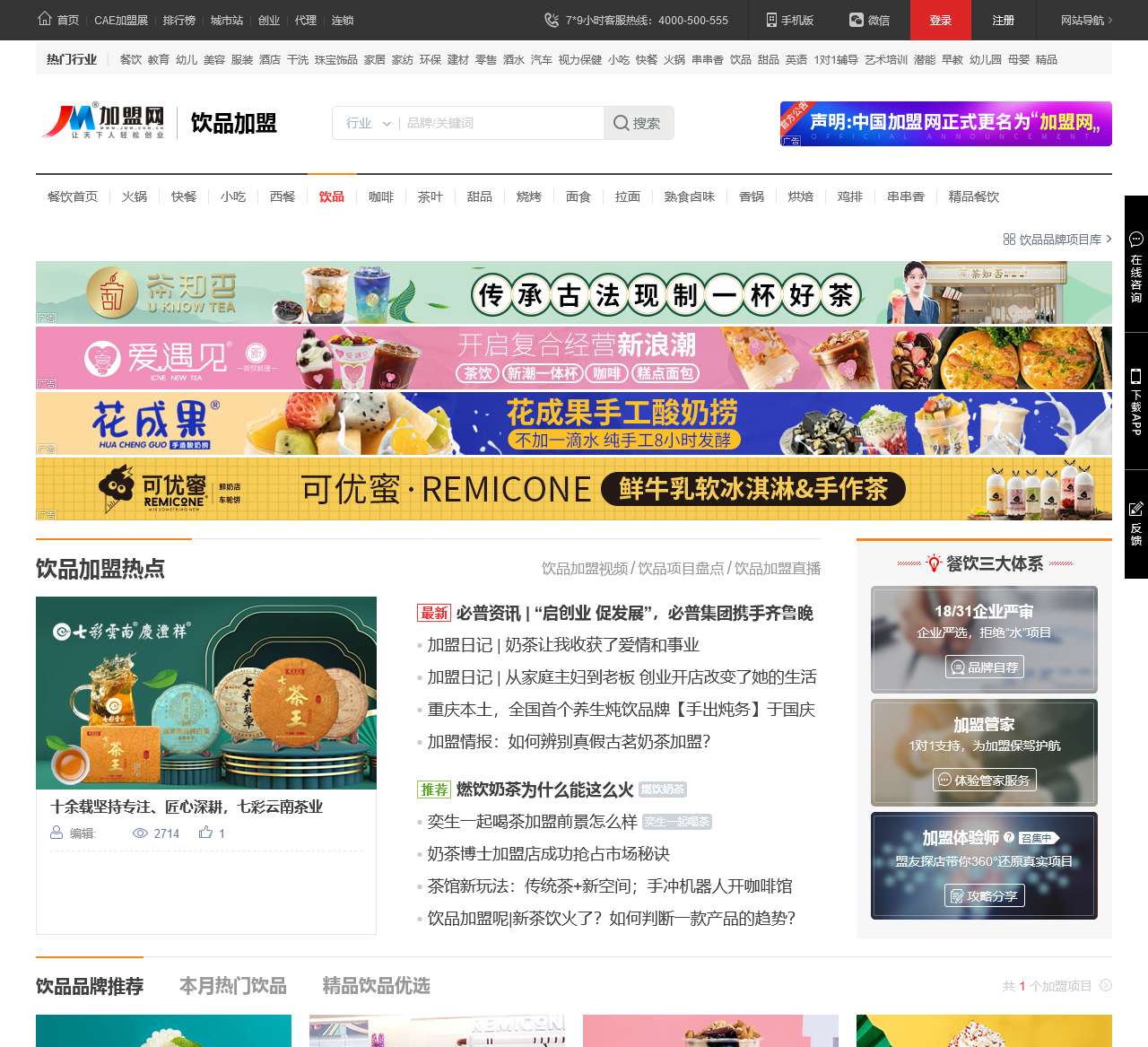The width and height of the screenshot is (1148, 1047).
Task: Click the question mark icon beside 加盟体验师
Action: coord(1009,837)
